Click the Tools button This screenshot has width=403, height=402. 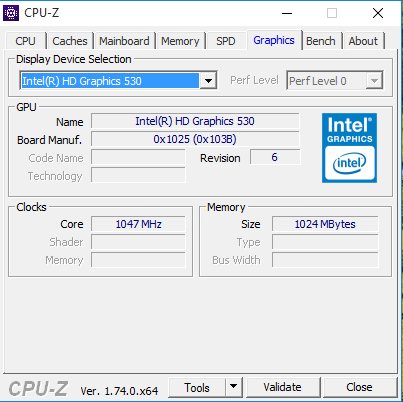click(197, 387)
